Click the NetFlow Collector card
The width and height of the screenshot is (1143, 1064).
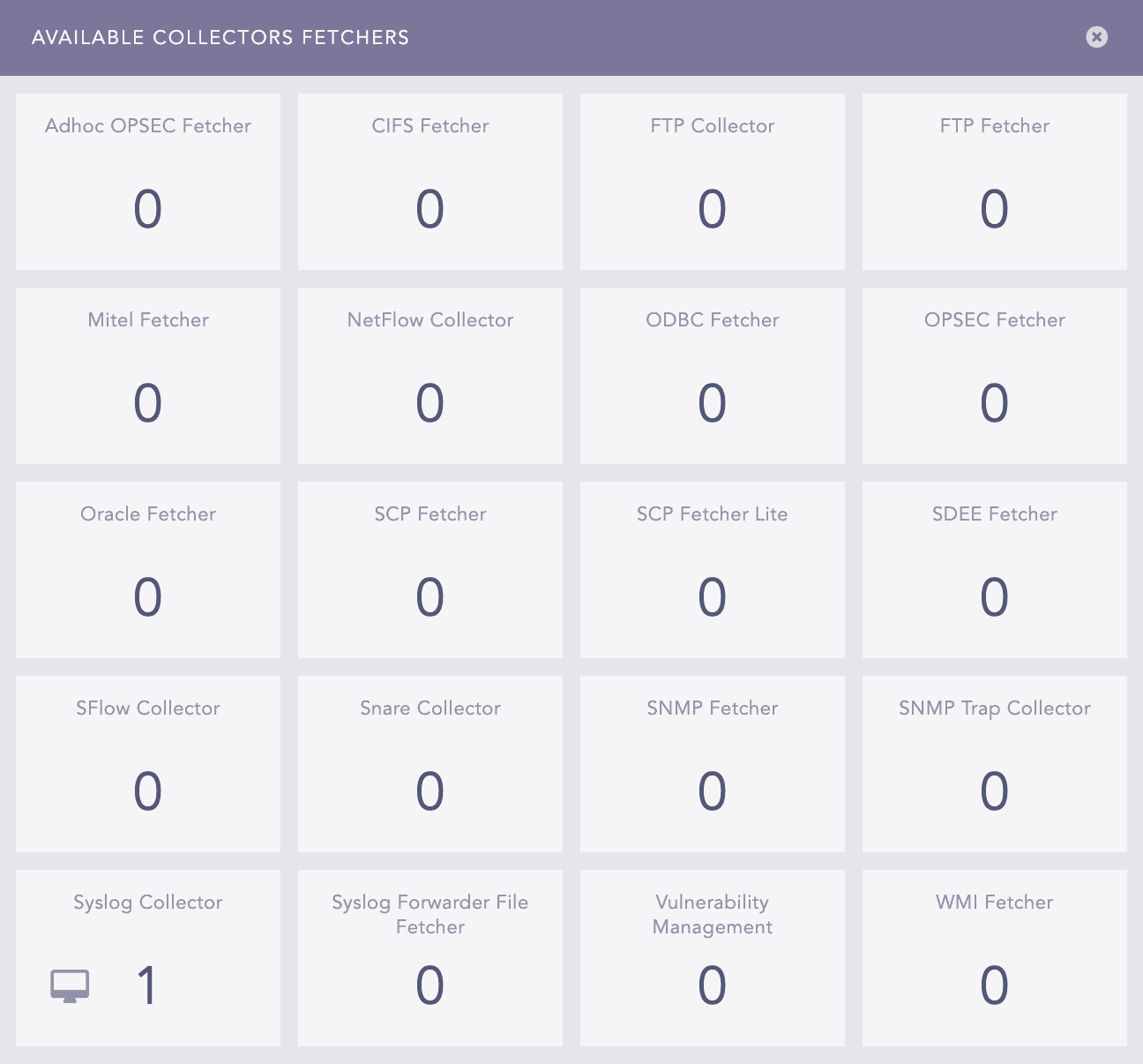(430, 376)
